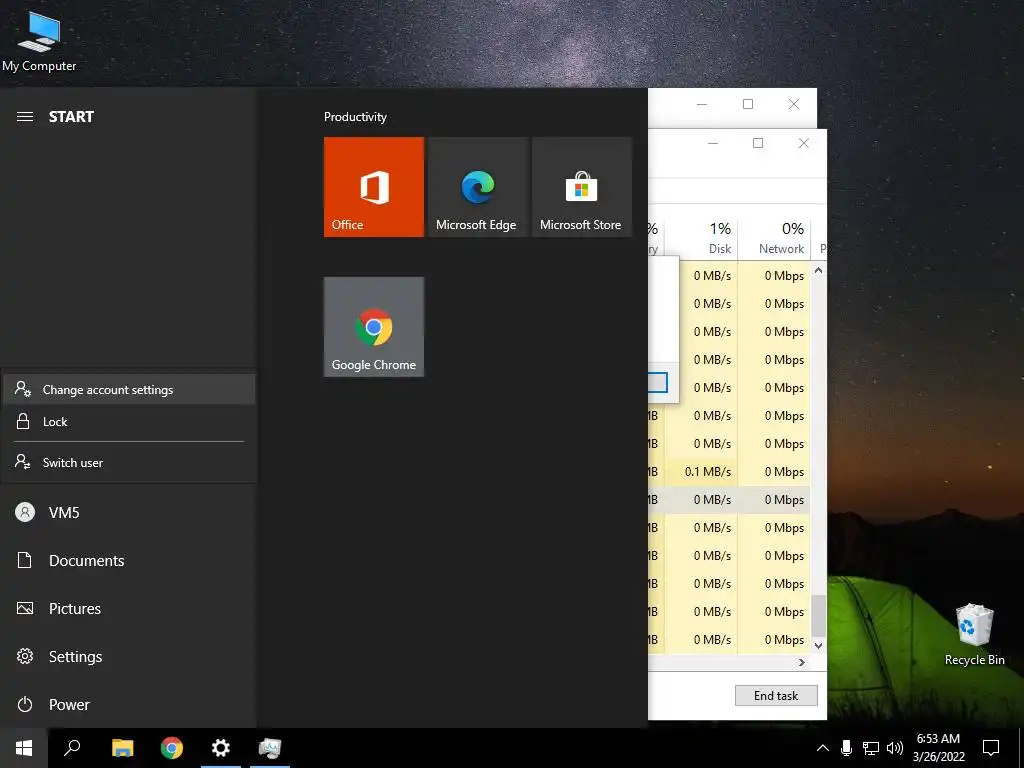The height and width of the screenshot is (768, 1024).
Task: Open taskbar Search magnifier
Action: [72, 748]
